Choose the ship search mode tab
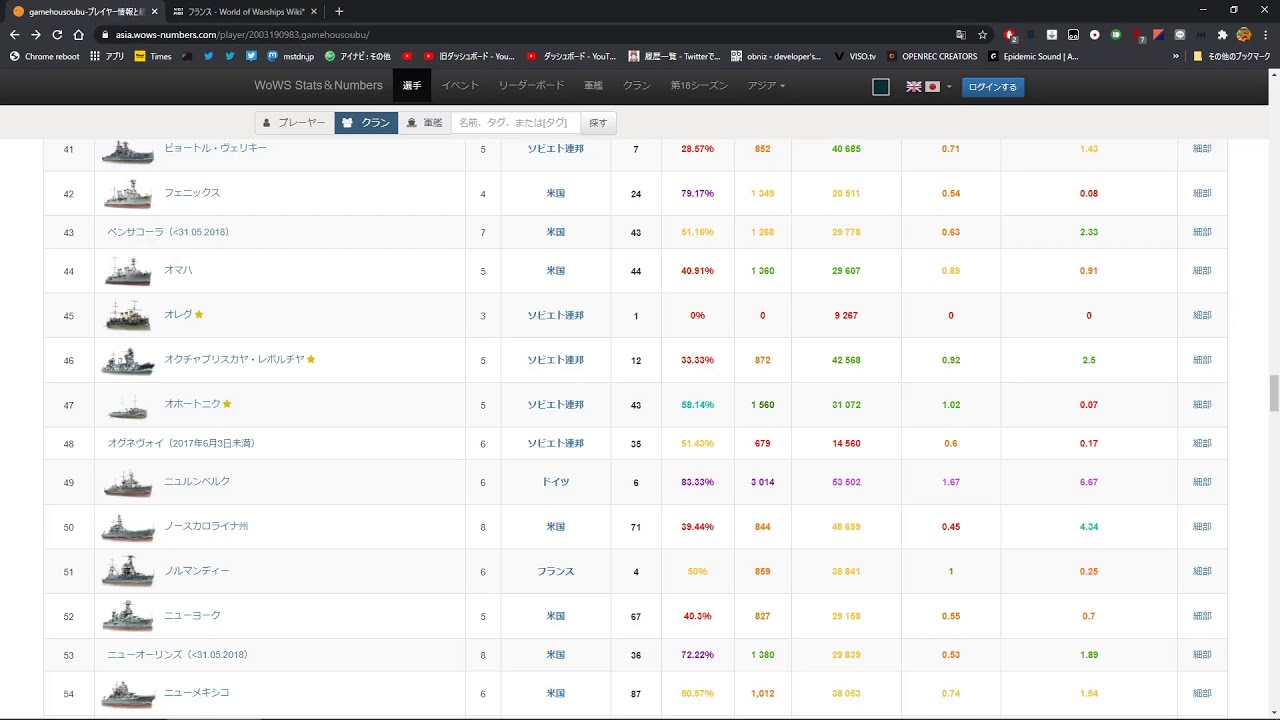Viewport: 1280px width, 720px height. coord(424,122)
